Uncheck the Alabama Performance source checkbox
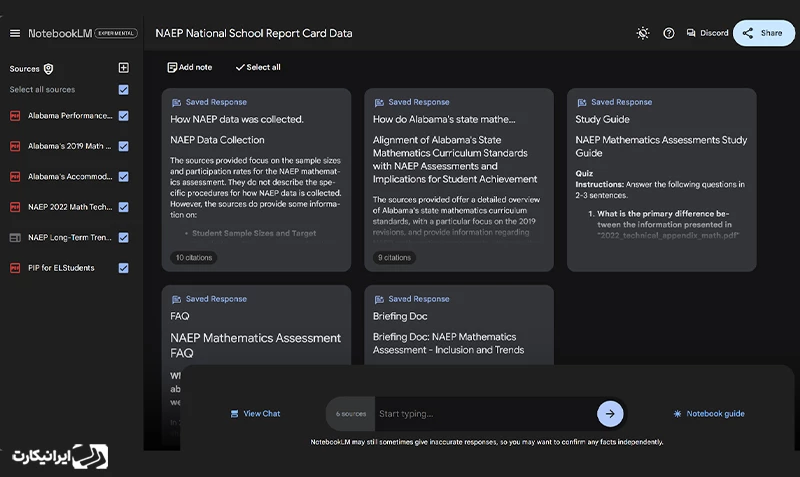This screenshot has width=800, height=477. pyautogui.click(x=123, y=116)
